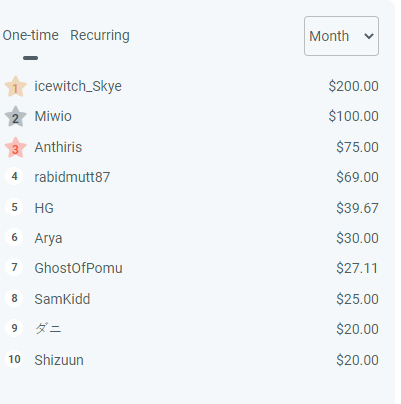This screenshot has height=404, width=401.
Task: Click the gold rank 1 star icon
Action: (15, 87)
